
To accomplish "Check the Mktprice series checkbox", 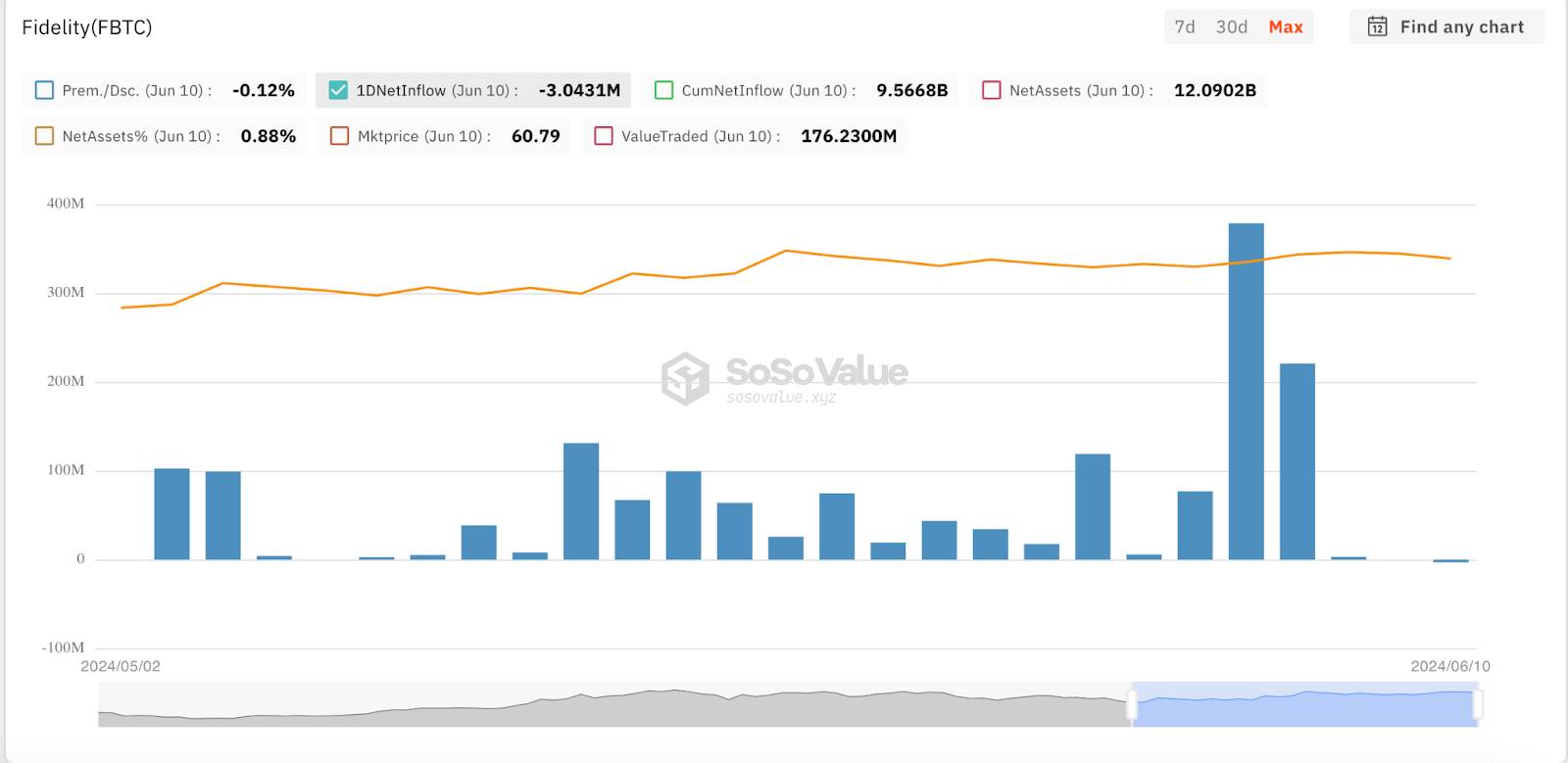I will 340,136.
